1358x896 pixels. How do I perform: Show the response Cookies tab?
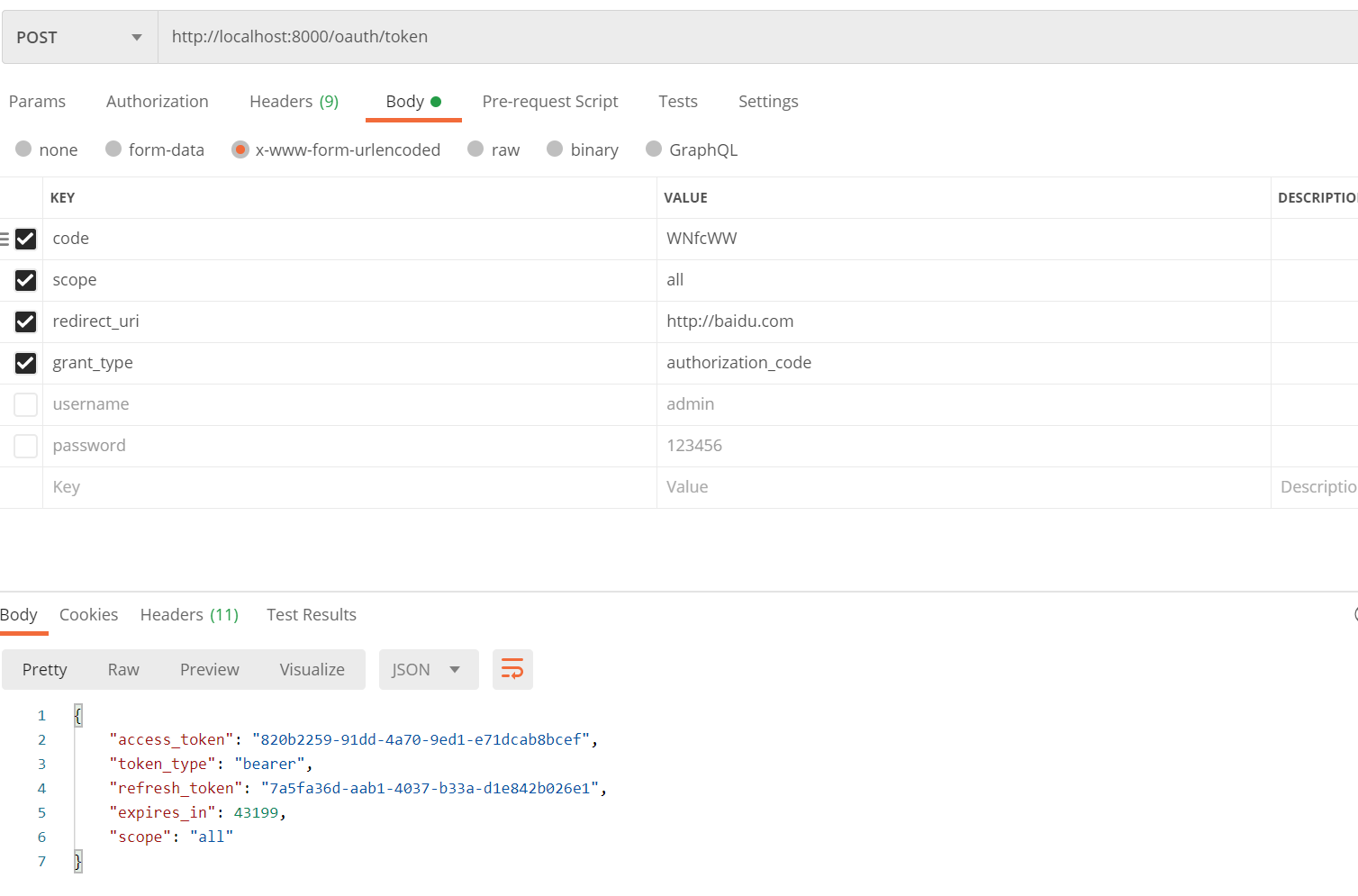coord(88,615)
